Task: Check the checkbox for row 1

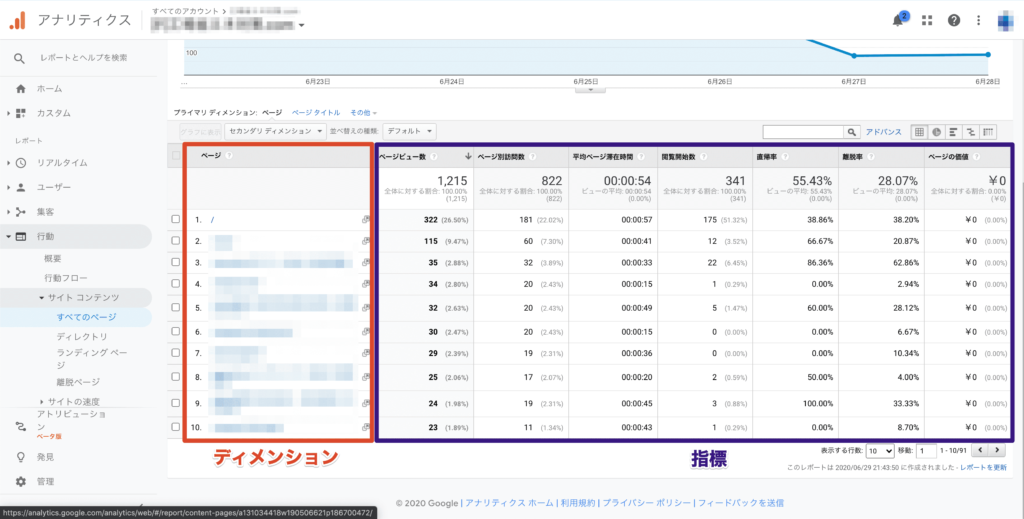Action: [x=176, y=218]
